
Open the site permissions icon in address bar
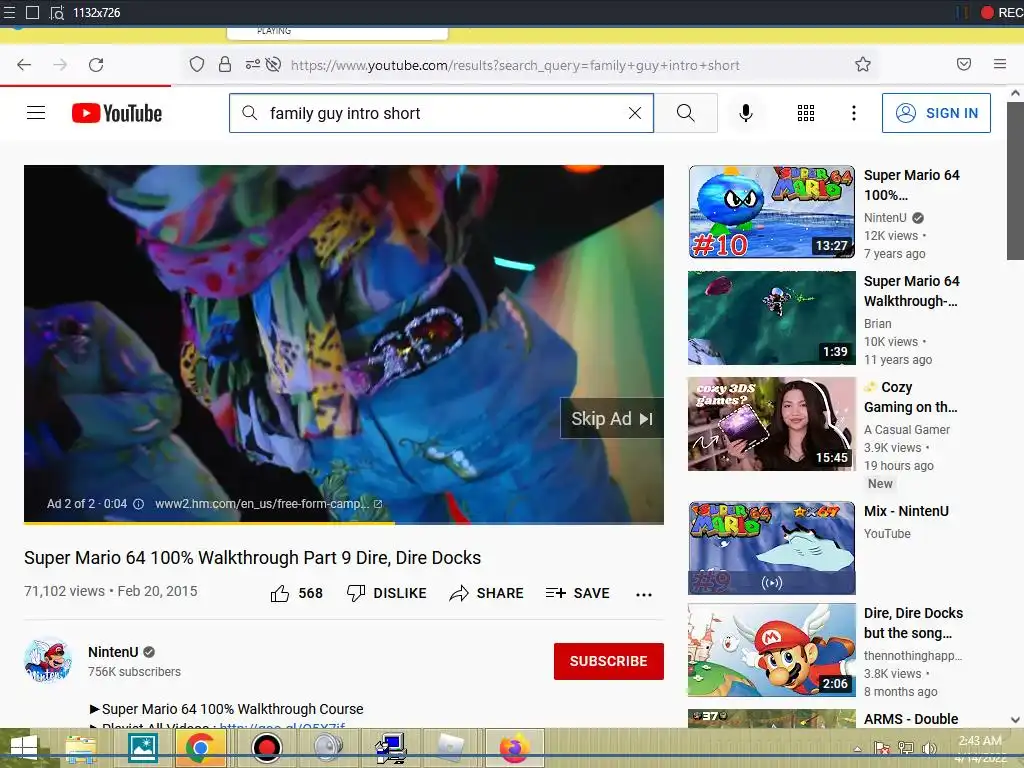252,64
